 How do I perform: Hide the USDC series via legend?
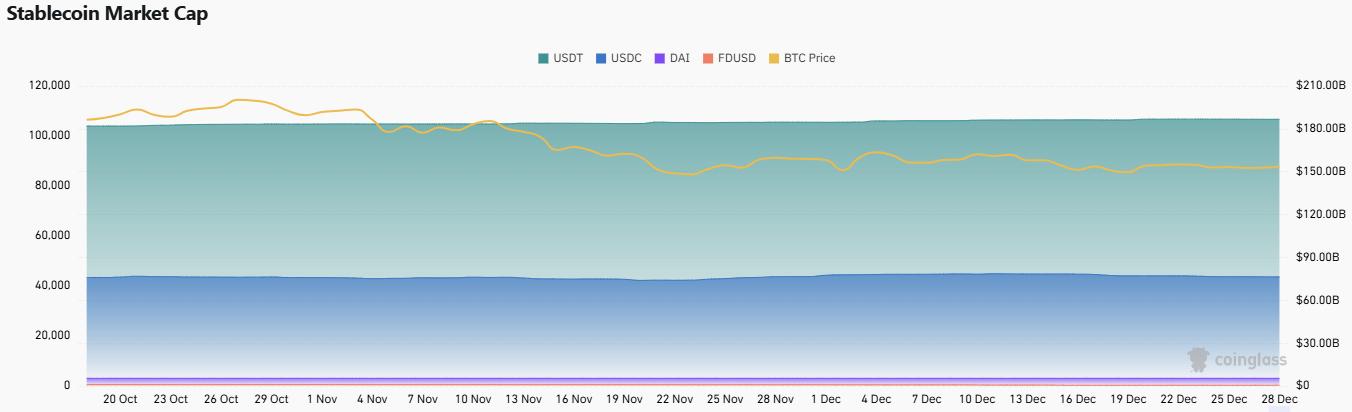click(x=619, y=58)
